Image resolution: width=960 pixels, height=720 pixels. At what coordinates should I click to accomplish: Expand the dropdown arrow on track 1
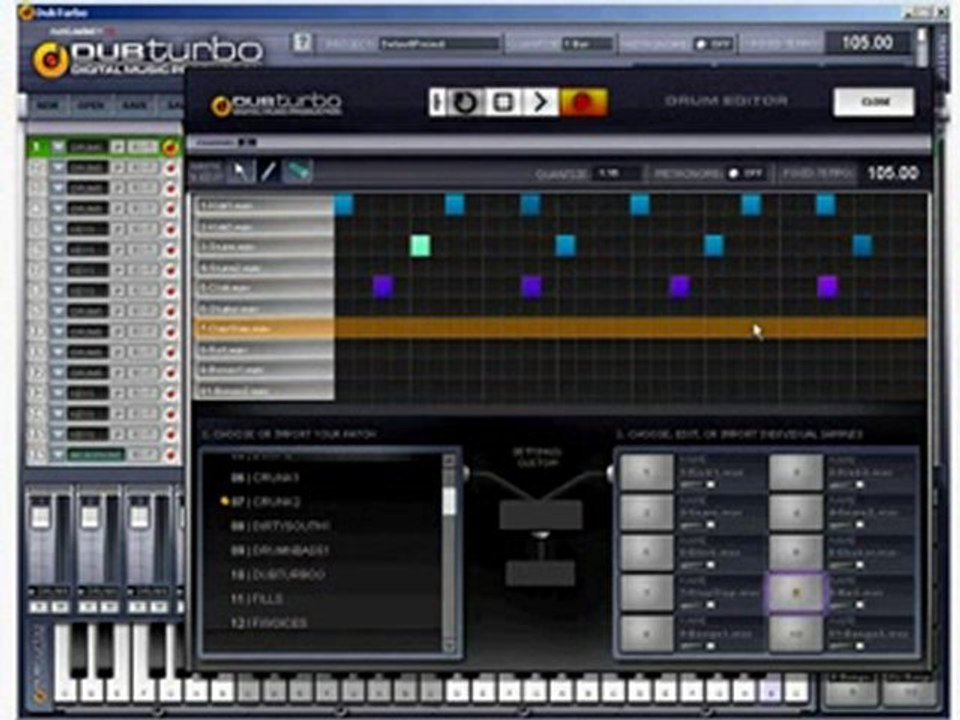point(58,148)
